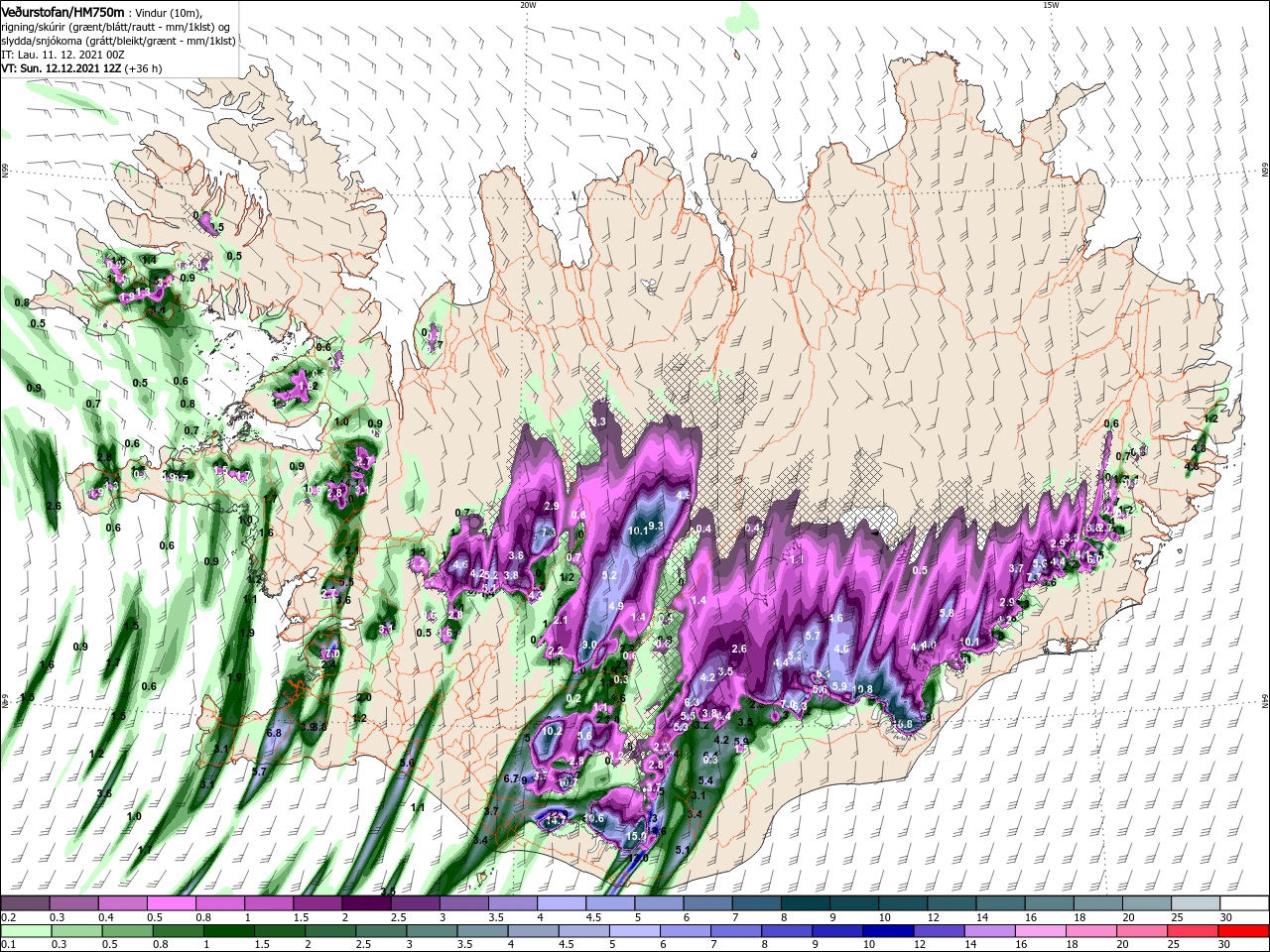Select the '(+36 h)' forecast offset text

pos(144,69)
